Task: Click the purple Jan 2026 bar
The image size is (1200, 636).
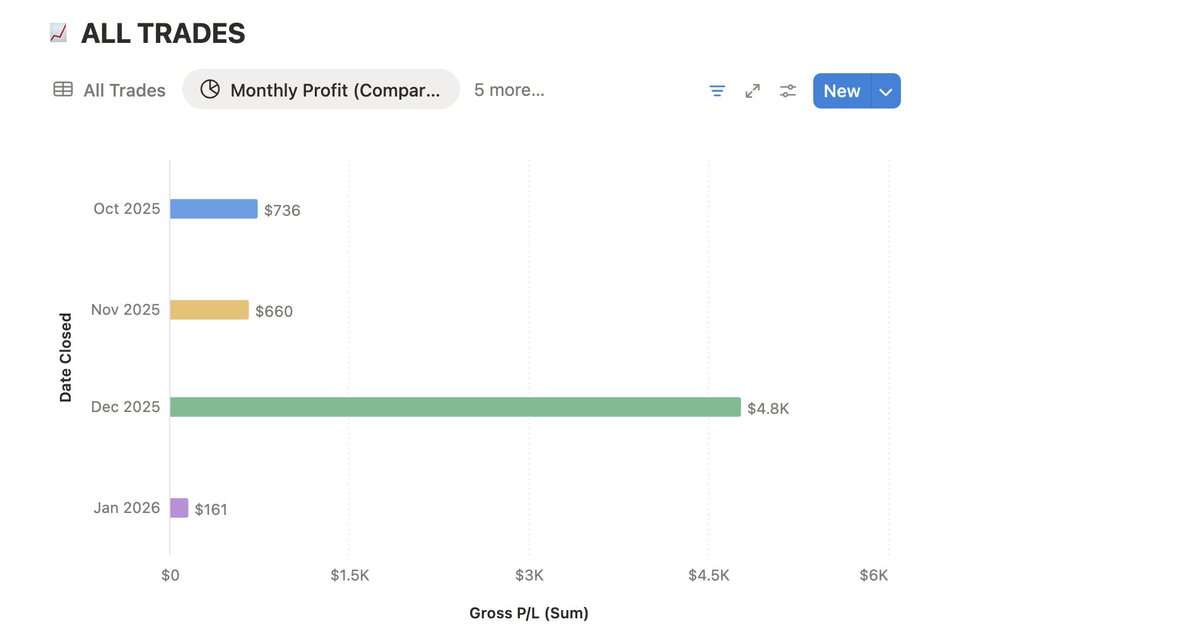Action: coord(179,508)
